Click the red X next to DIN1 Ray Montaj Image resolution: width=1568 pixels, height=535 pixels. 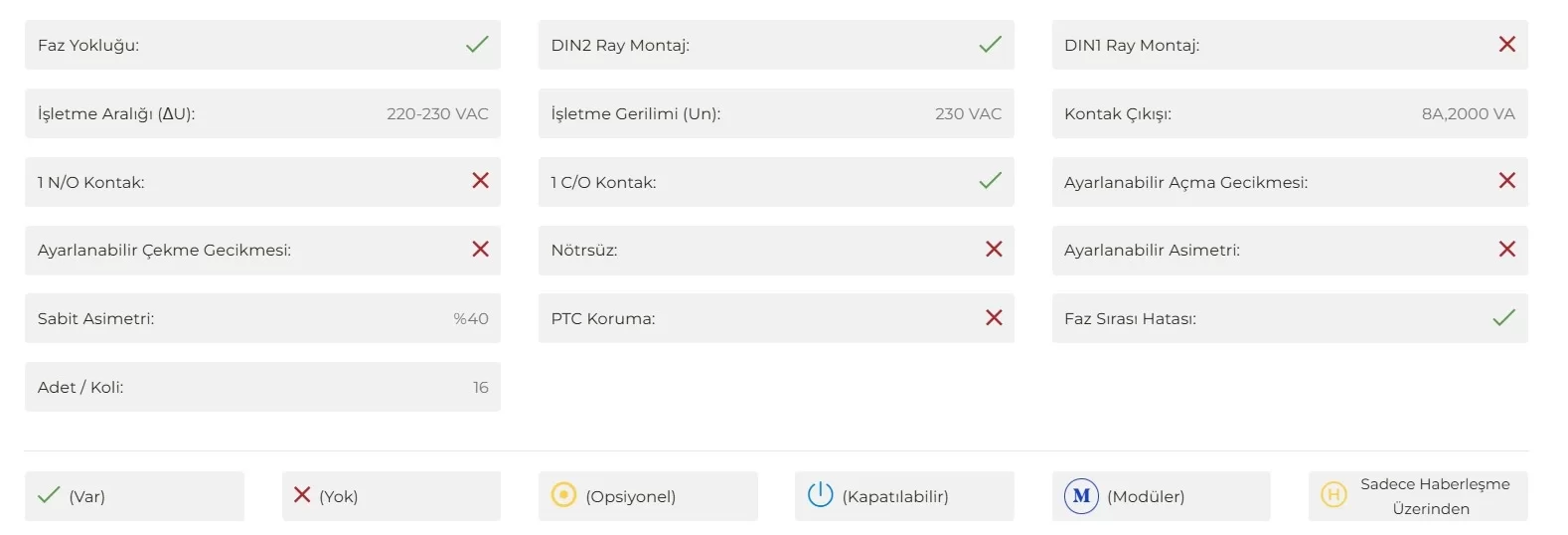click(1507, 45)
